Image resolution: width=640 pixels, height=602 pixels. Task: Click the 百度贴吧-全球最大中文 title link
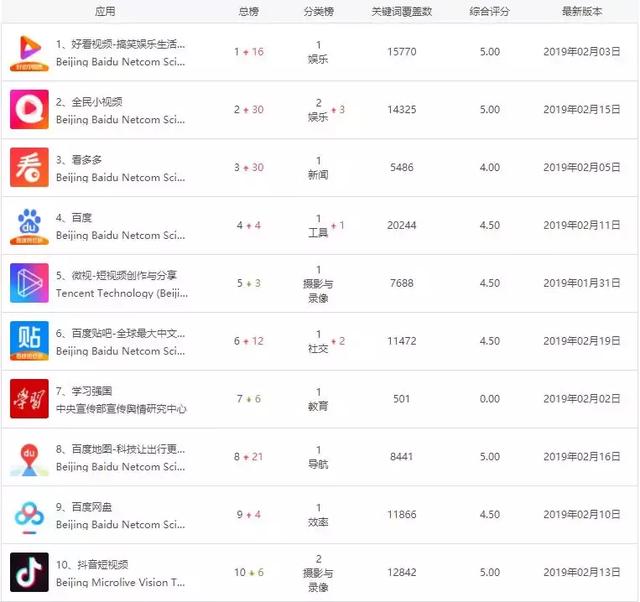[120, 334]
